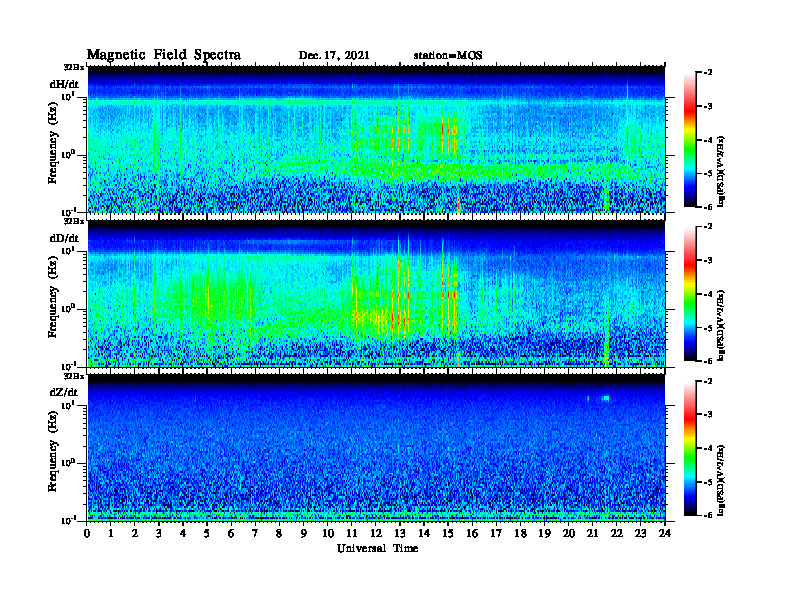Screen dimensions: 792x612
Task: Click the 10⁻¹ frequency tick of dD/dt panel
Action: coord(67,365)
